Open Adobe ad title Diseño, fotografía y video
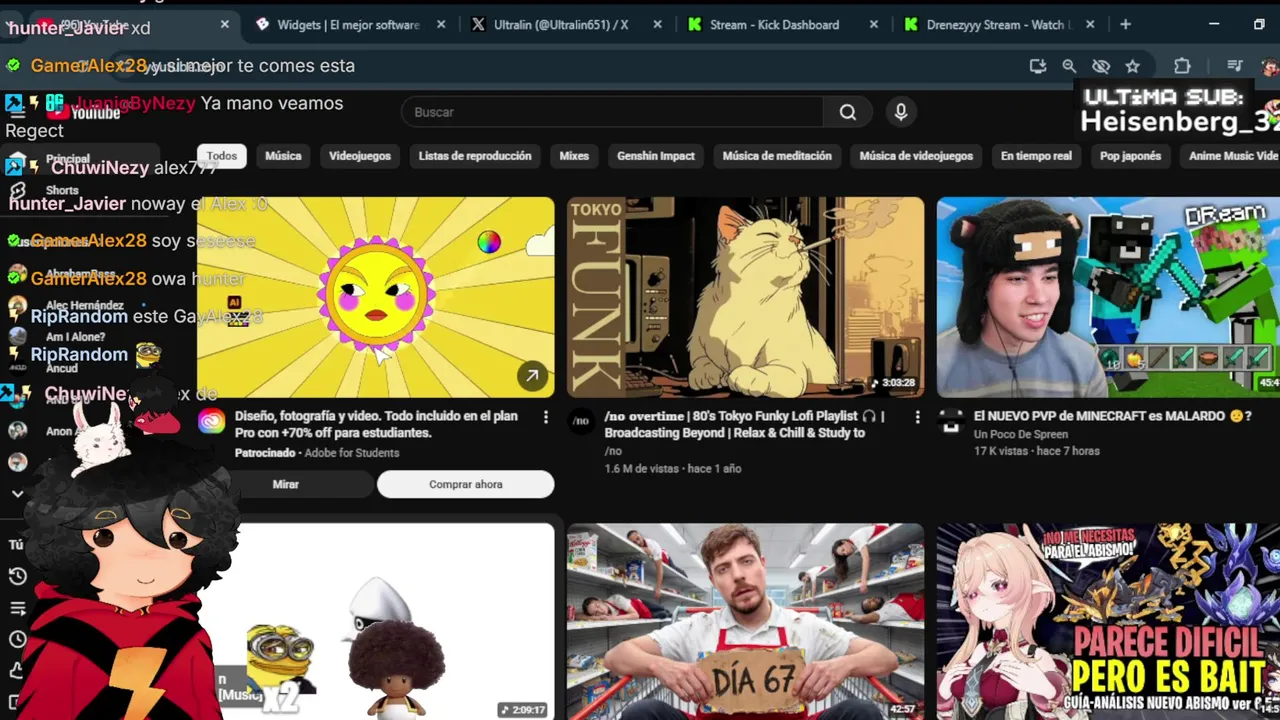 [x=376, y=425]
